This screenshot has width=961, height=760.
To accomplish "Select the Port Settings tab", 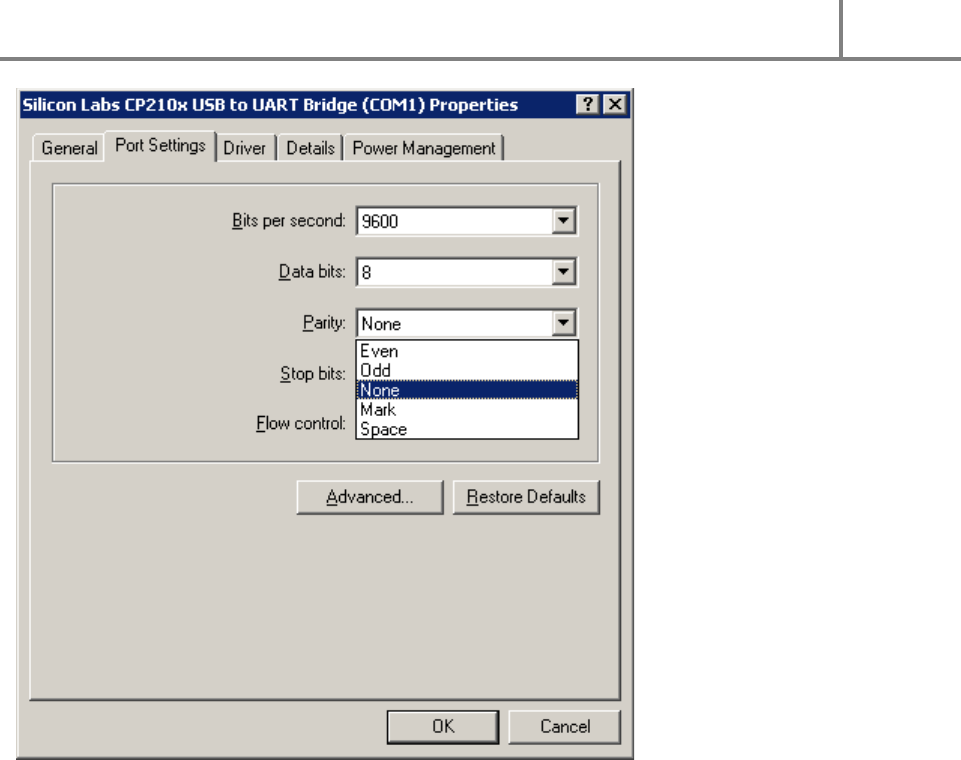I will (x=160, y=146).
